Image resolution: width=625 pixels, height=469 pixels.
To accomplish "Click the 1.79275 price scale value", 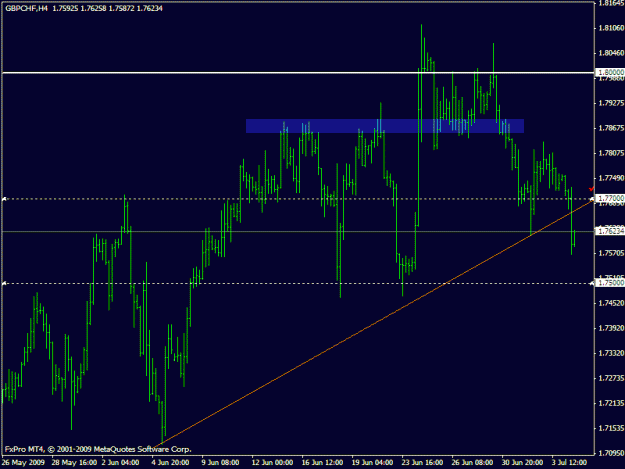I will click(x=611, y=103).
